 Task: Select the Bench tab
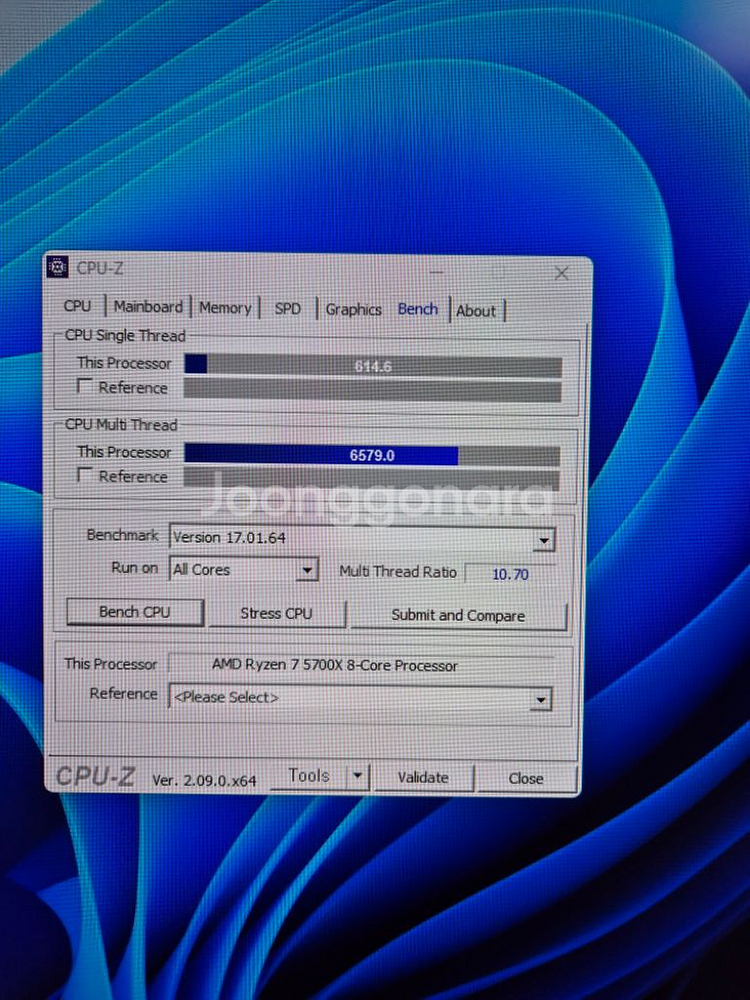418,309
